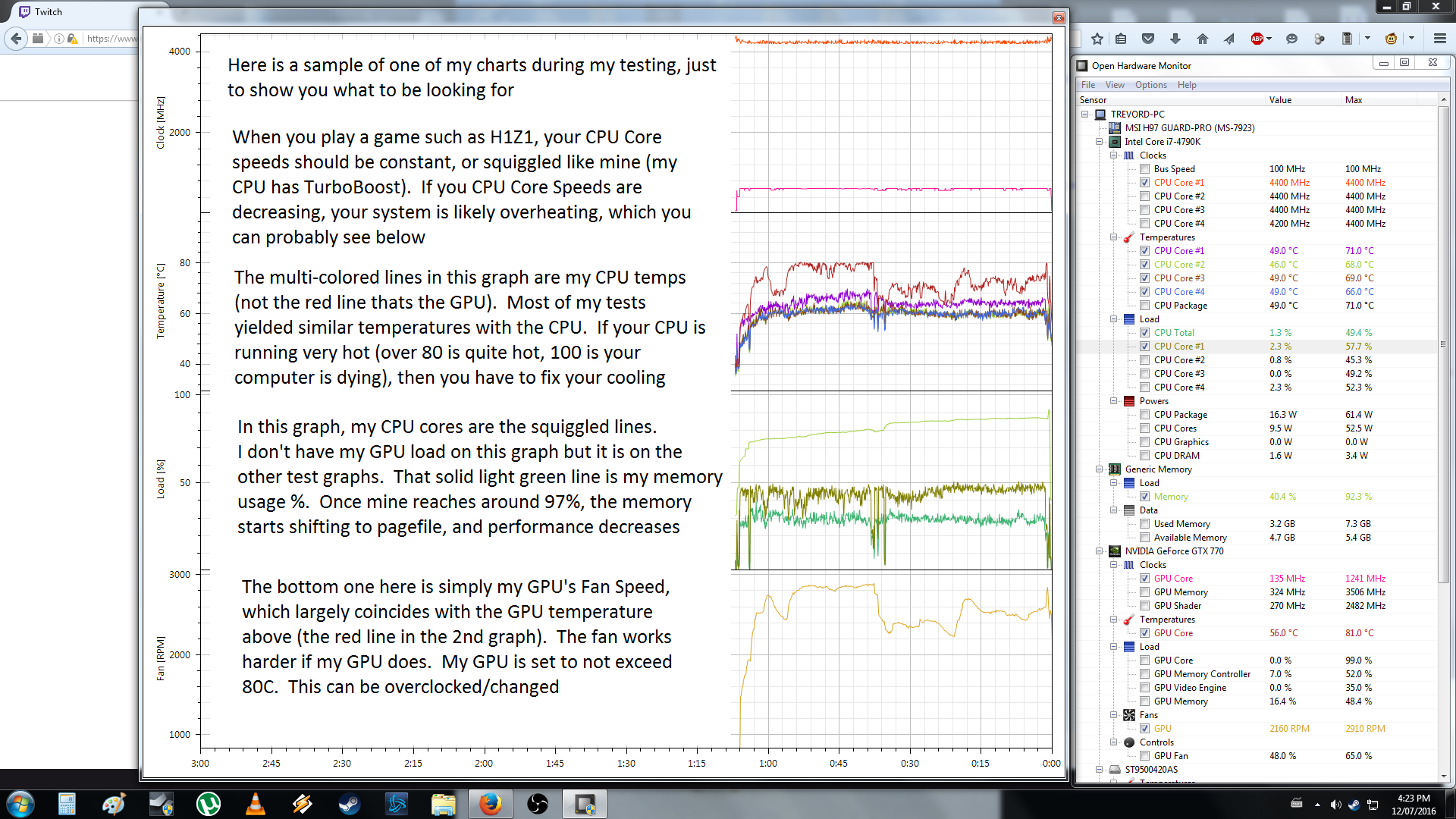Collapse the NVIDIA GeForce GTX 770 node

pos(1099,551)
